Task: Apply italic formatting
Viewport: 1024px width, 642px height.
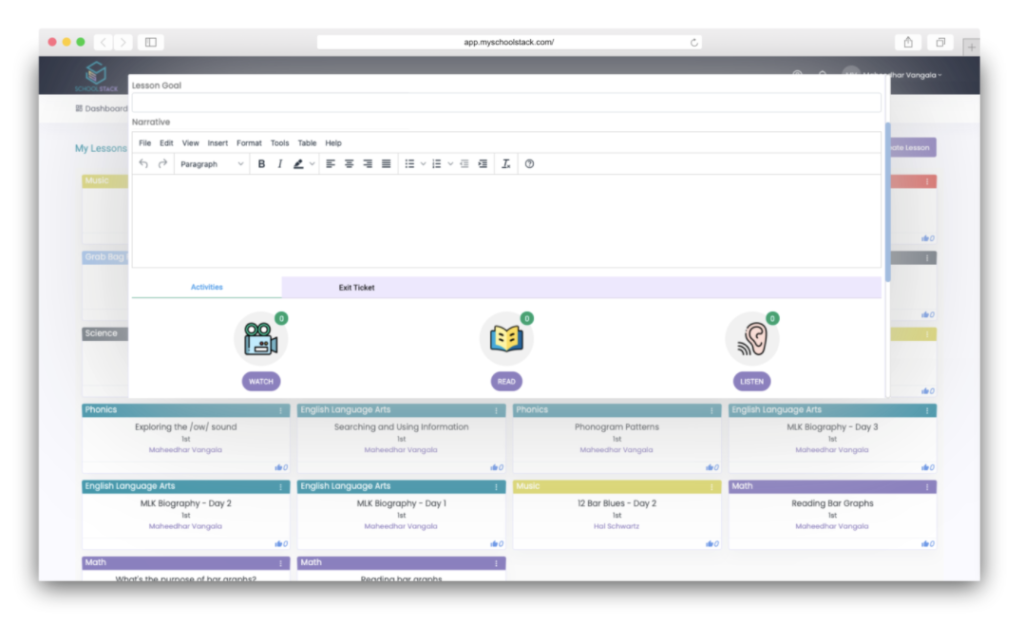Action: [279, 163]
